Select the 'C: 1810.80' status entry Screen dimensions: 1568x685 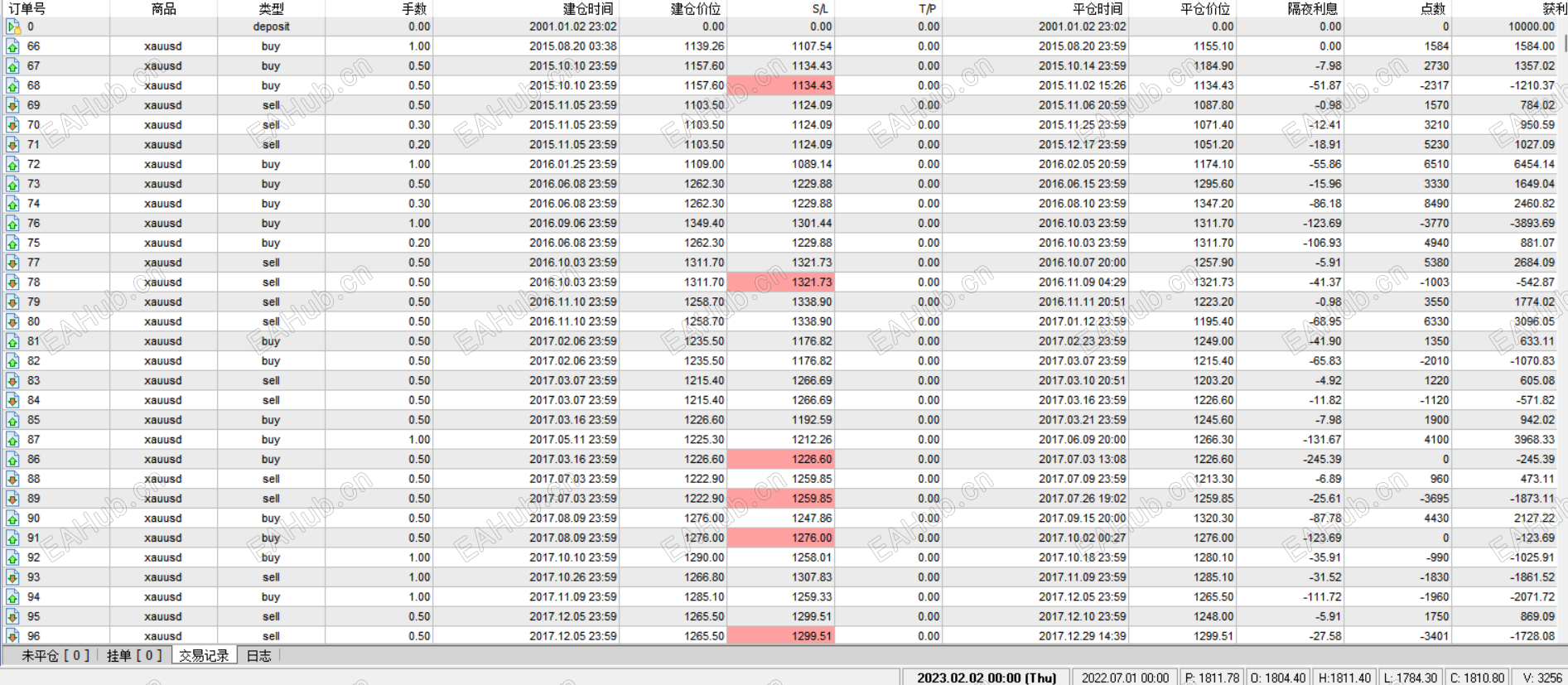pyautogui.click(x=1477, y=678)
